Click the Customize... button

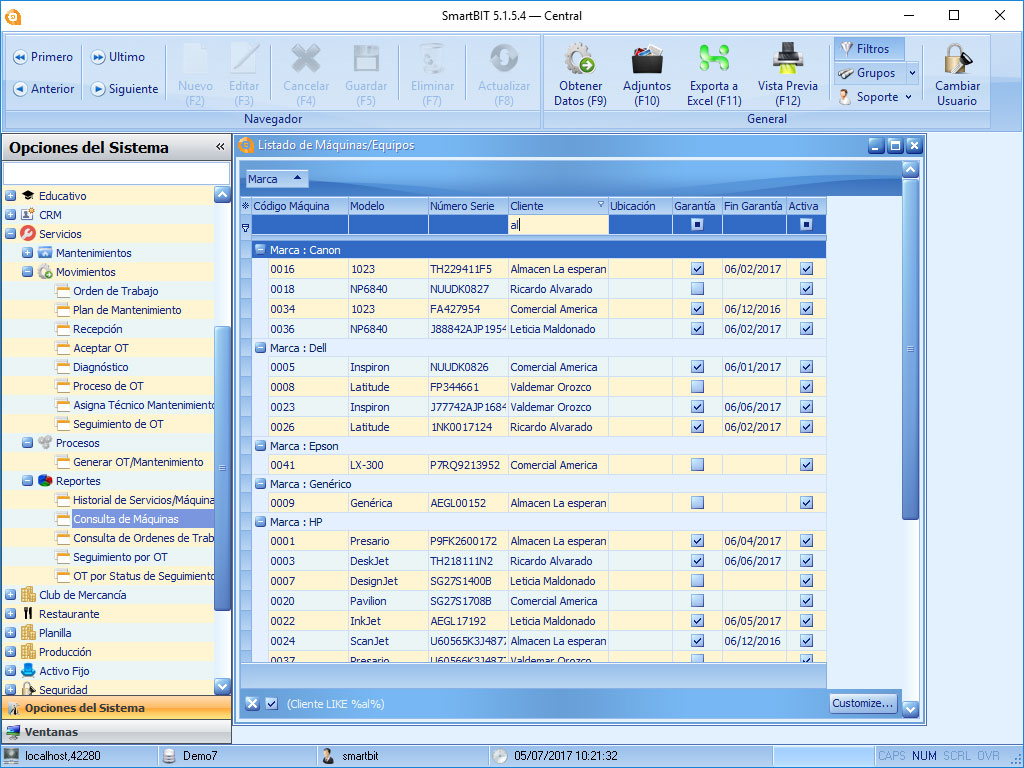tap(863, 703)
